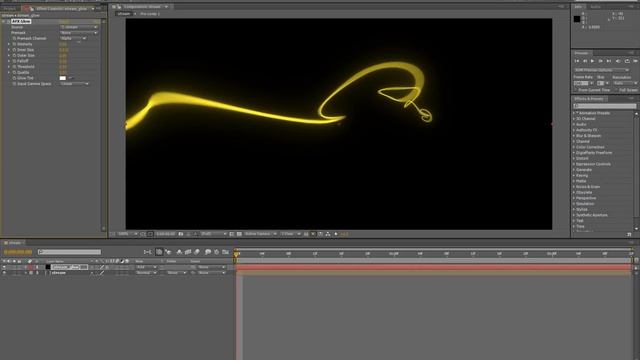Click the timeline layer search field
Screen dimensions: 640x360
[69, 252]
